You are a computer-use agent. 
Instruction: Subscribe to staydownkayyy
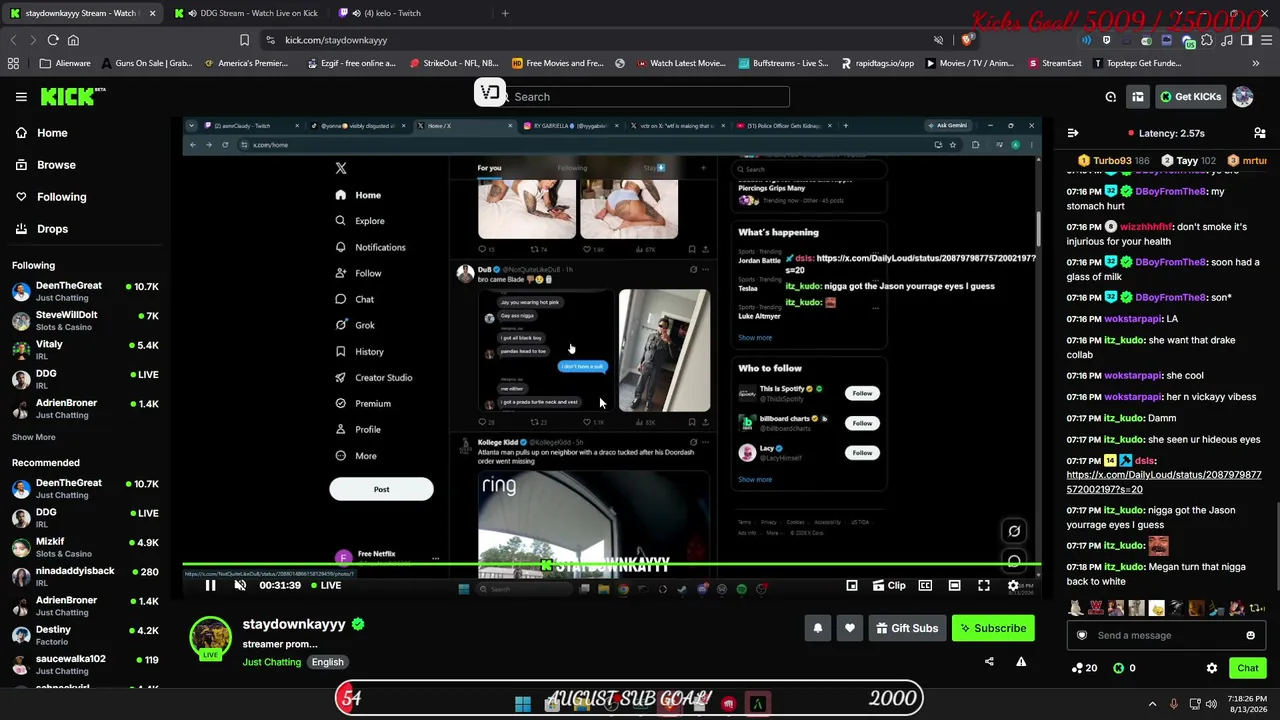(x=992, y=628)
